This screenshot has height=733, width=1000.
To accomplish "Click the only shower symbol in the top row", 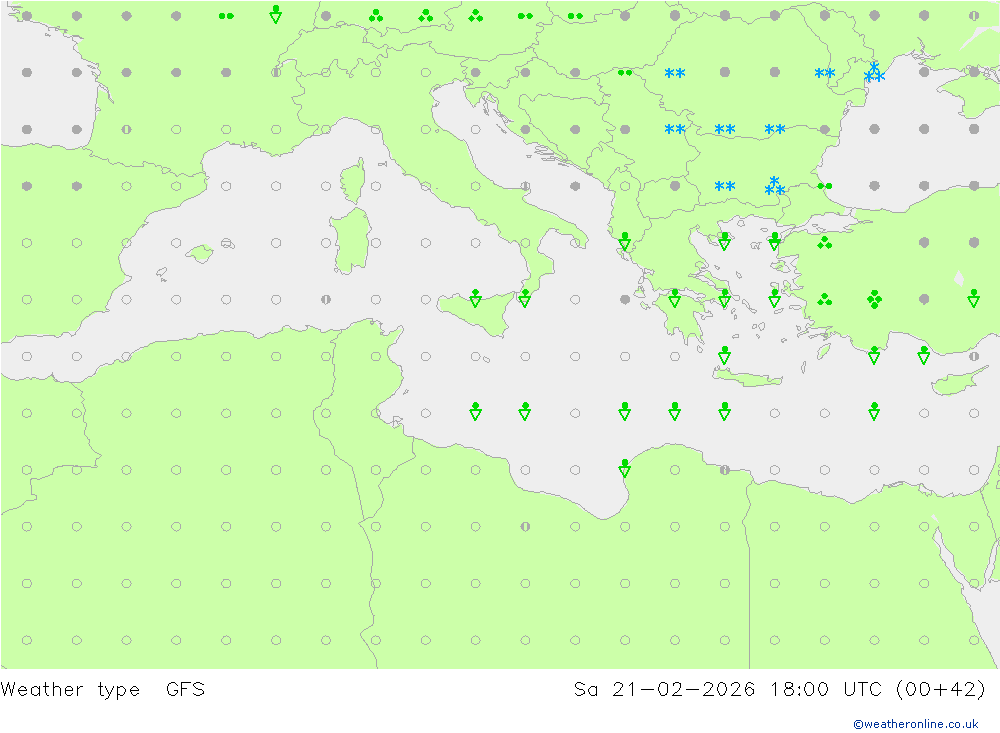I will (276, 14).
